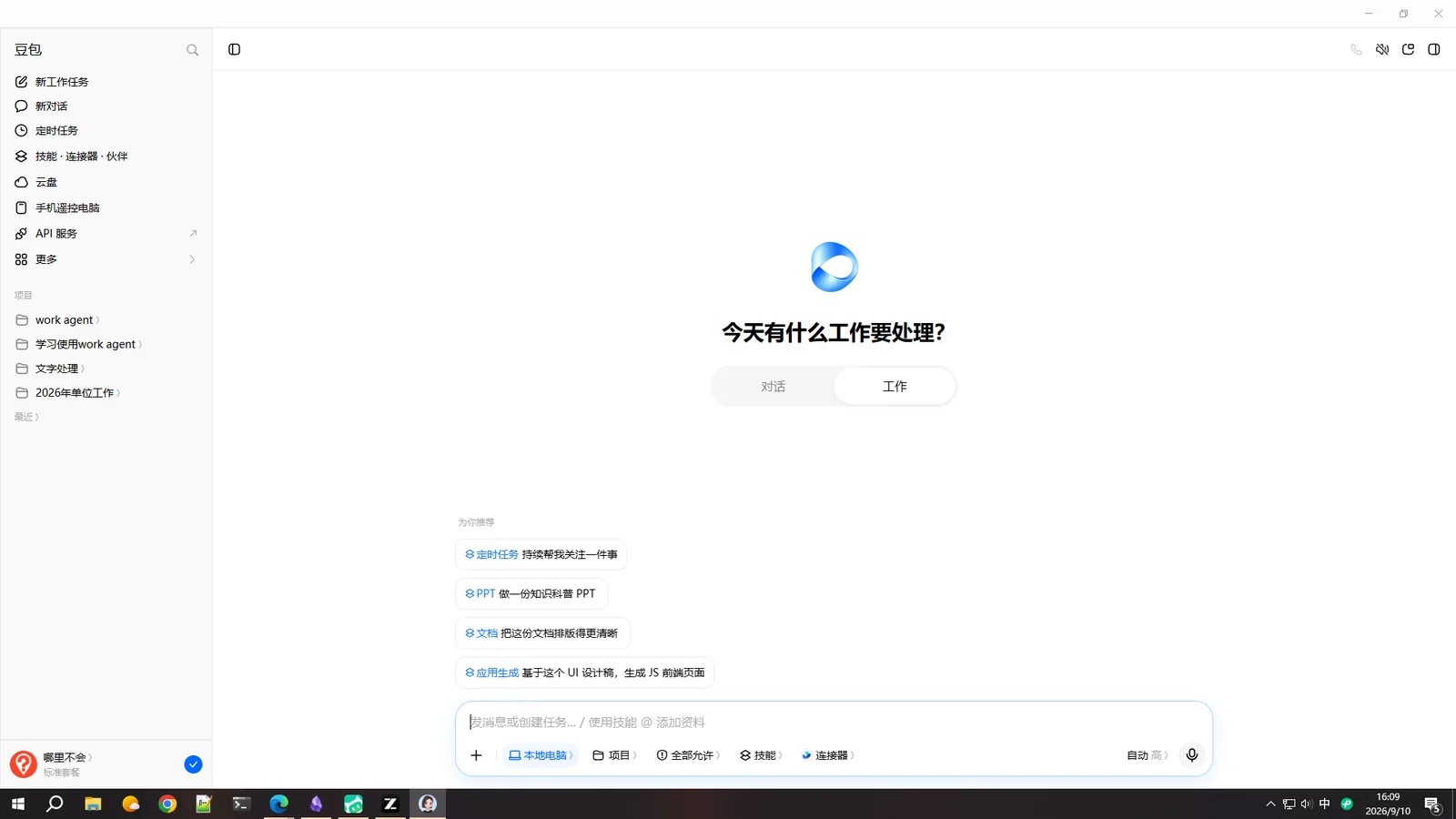
Task: Open the 技能 dropdown in the input bar
Action: click(x=761, y=755)
